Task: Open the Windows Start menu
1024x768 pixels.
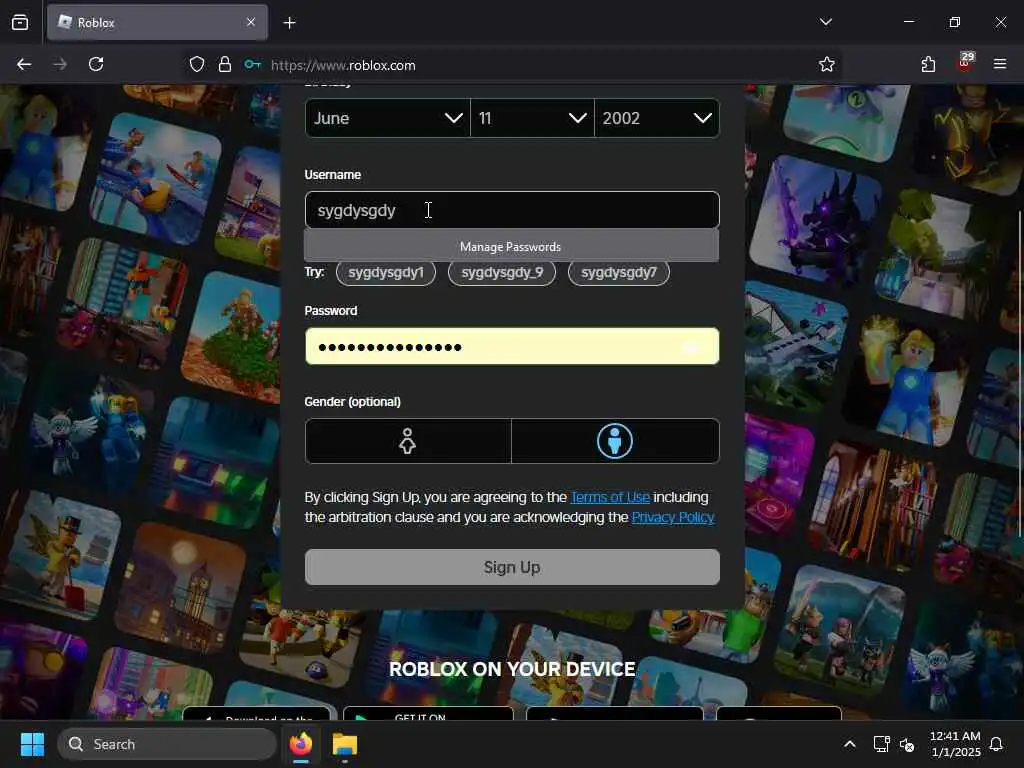Action: 32,744
